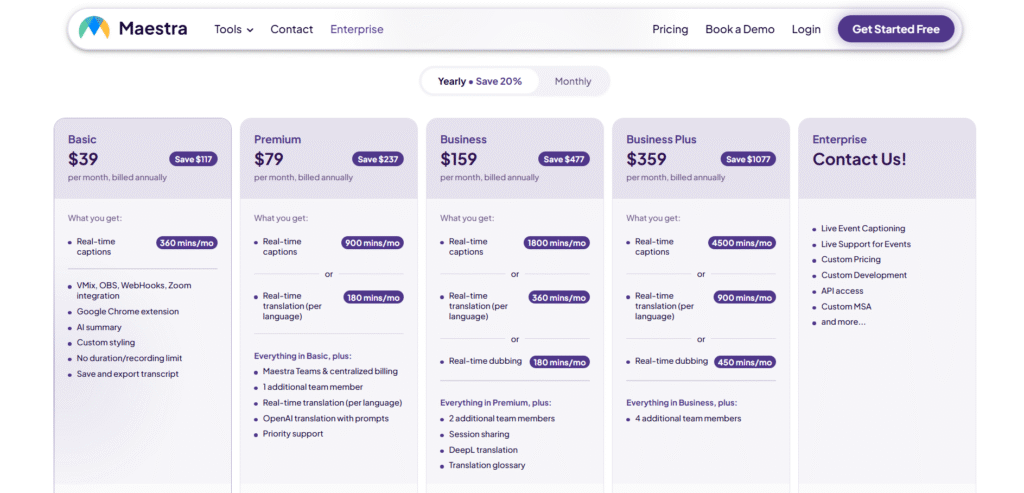The height and width of the screenshot is (493, 1024).
Task: Click Live Support for Events item
Action: tap(866, 244)
